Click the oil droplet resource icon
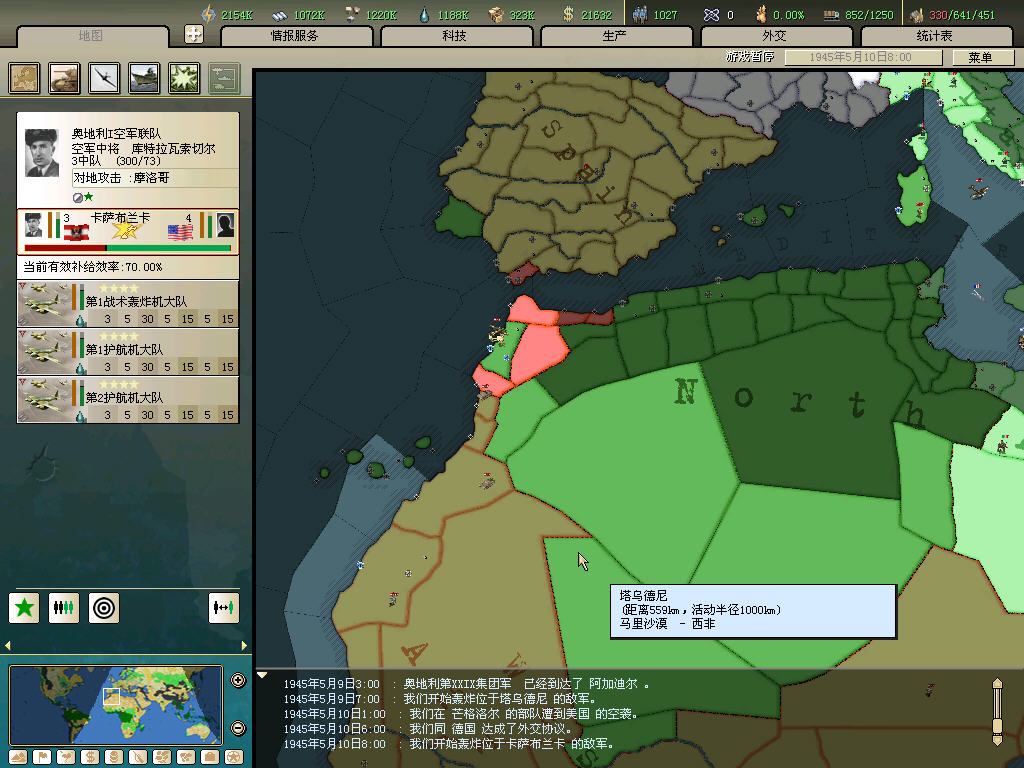The height and width of the screenshot is (768, 1024). 424,14
